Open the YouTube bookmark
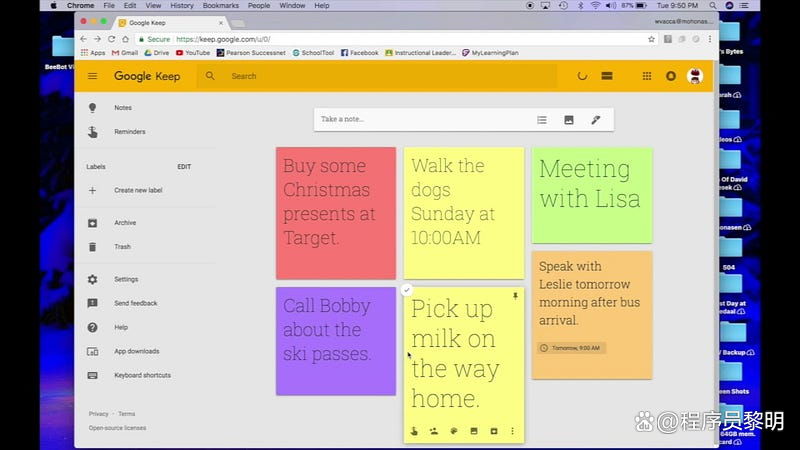This screenshot has height=450, width=800. pyautogui.click(x=193, y=53)
